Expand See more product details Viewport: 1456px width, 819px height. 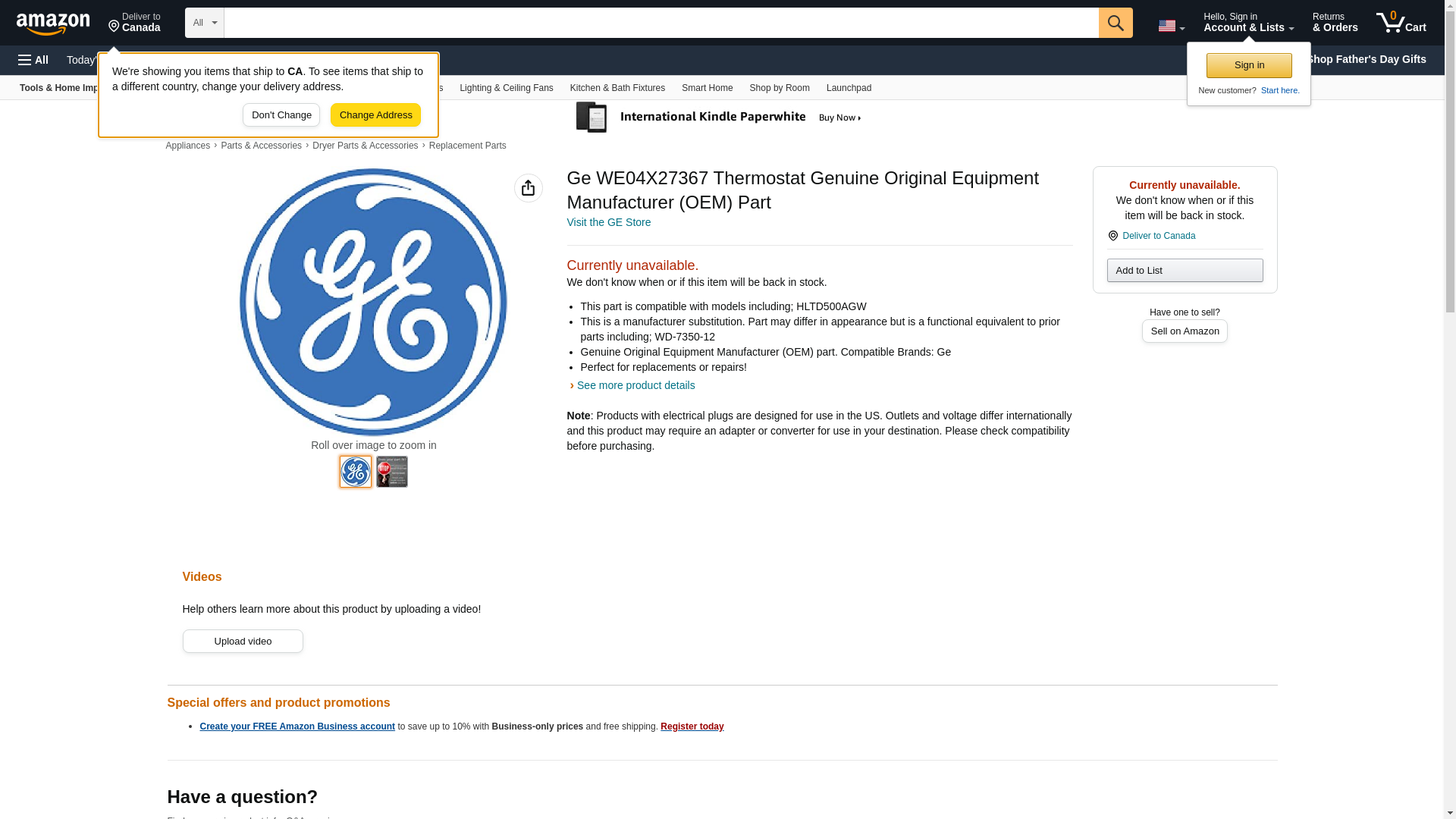(x=635, y=385)
